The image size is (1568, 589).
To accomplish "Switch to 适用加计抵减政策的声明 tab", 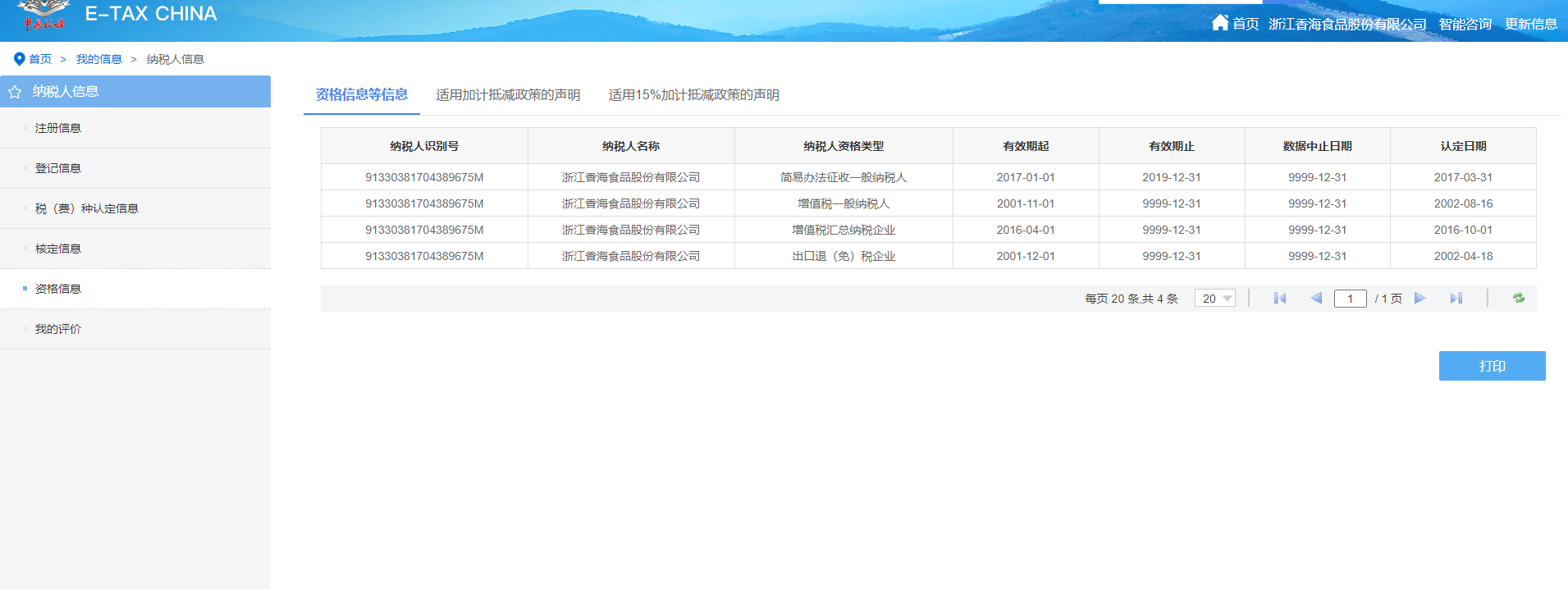I will (508, 95).
